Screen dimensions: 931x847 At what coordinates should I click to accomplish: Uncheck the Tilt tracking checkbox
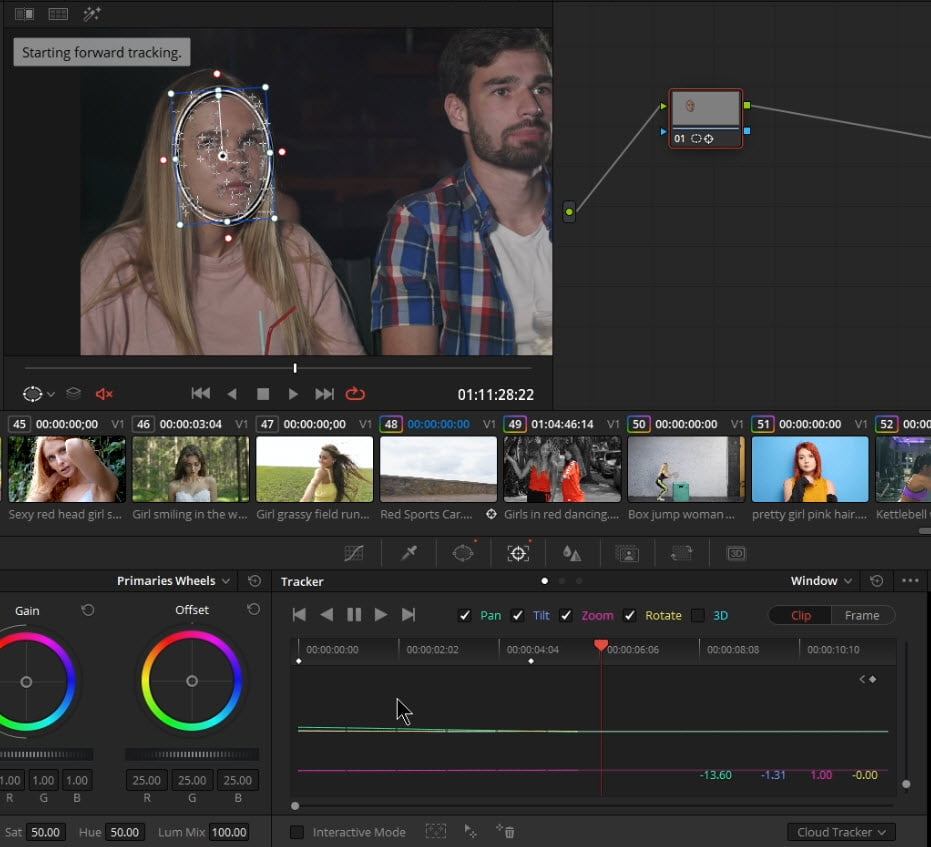(x=518, y=616)
